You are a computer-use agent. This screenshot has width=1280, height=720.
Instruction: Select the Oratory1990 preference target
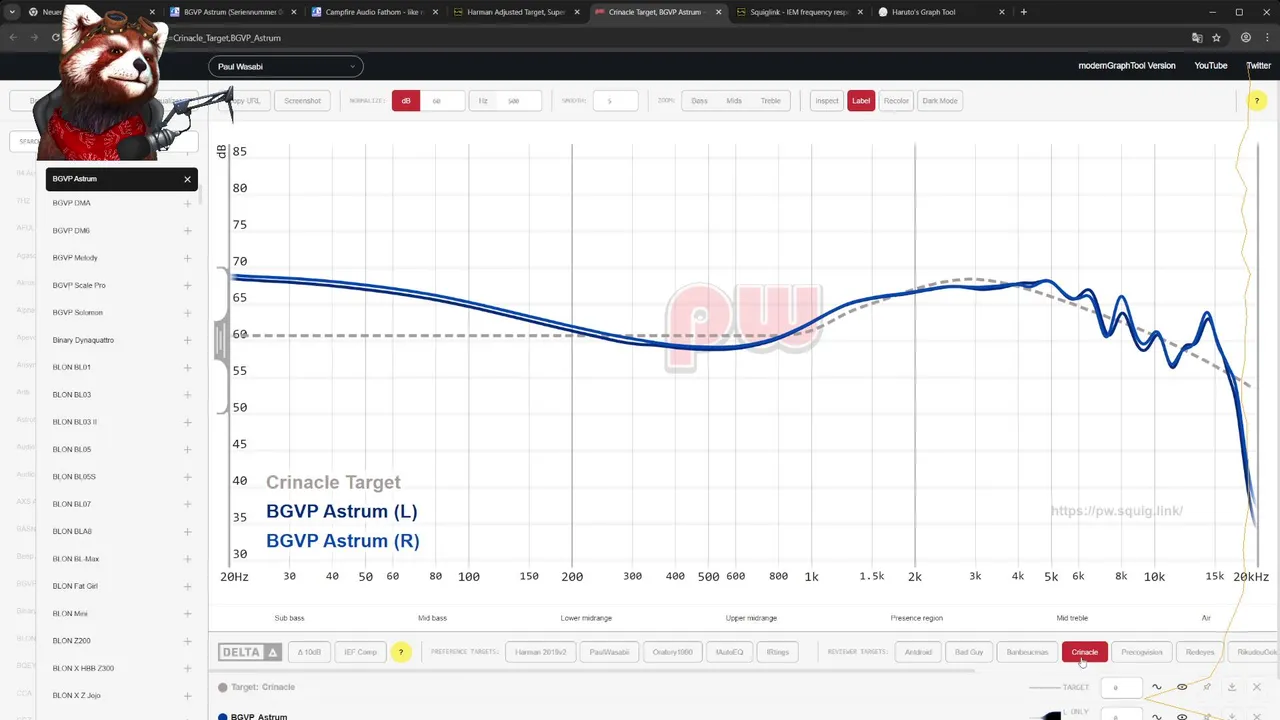[673, 652]
